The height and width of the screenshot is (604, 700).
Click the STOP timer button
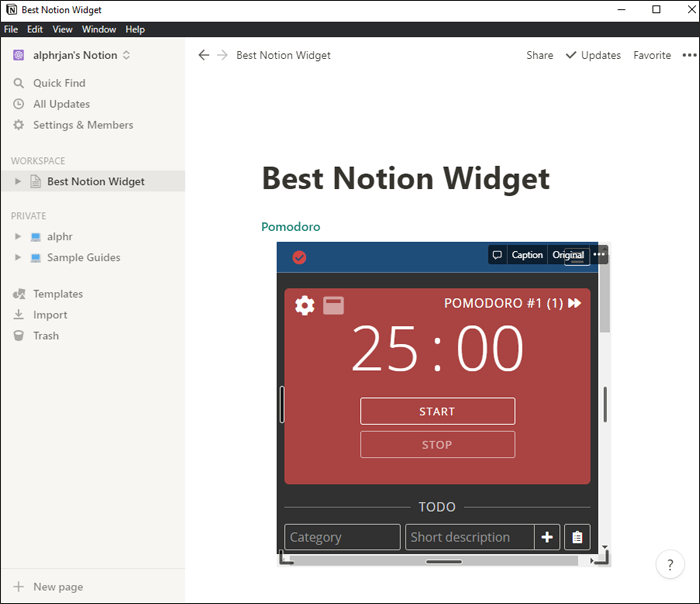[x=438, y=445]
